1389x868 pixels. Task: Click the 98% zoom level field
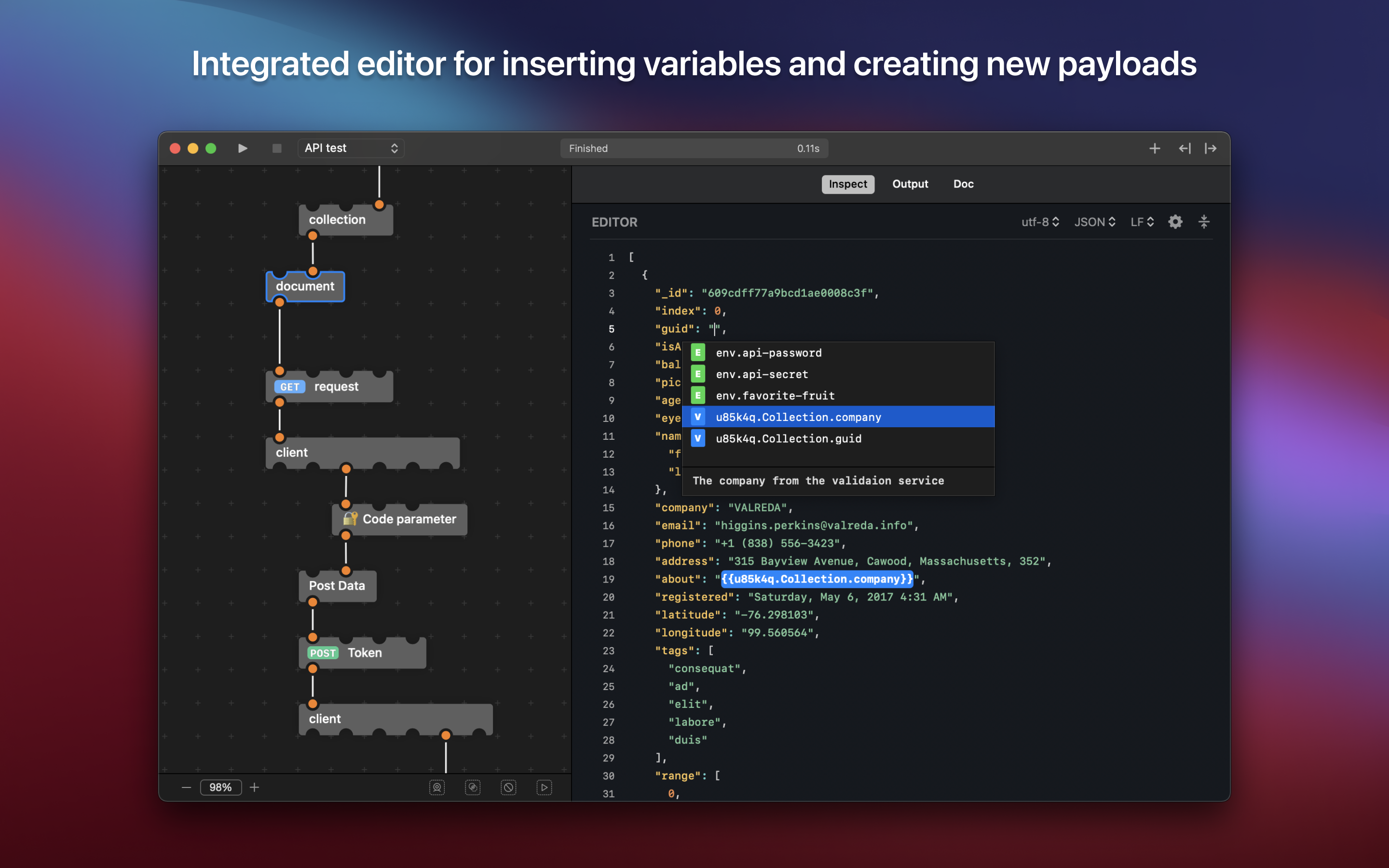tap(220, 787)
